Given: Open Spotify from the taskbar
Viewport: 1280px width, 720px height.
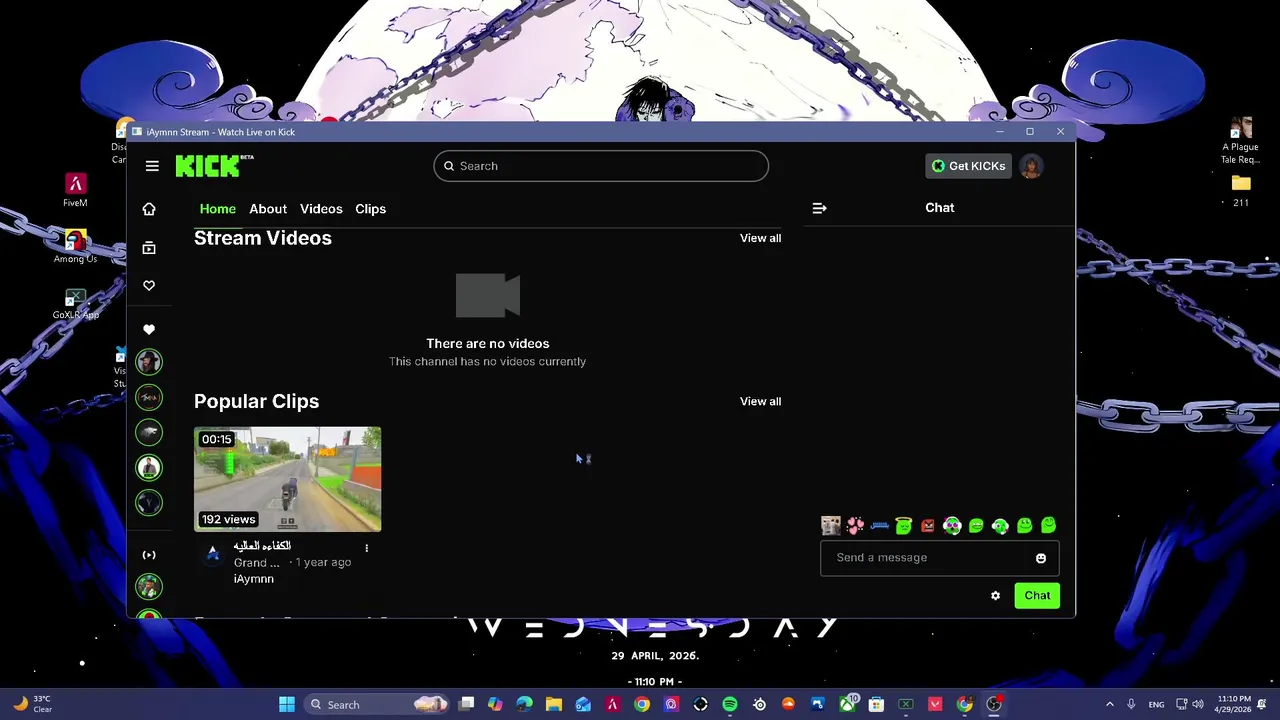Looking at the screenshot, I should [730, 705].
